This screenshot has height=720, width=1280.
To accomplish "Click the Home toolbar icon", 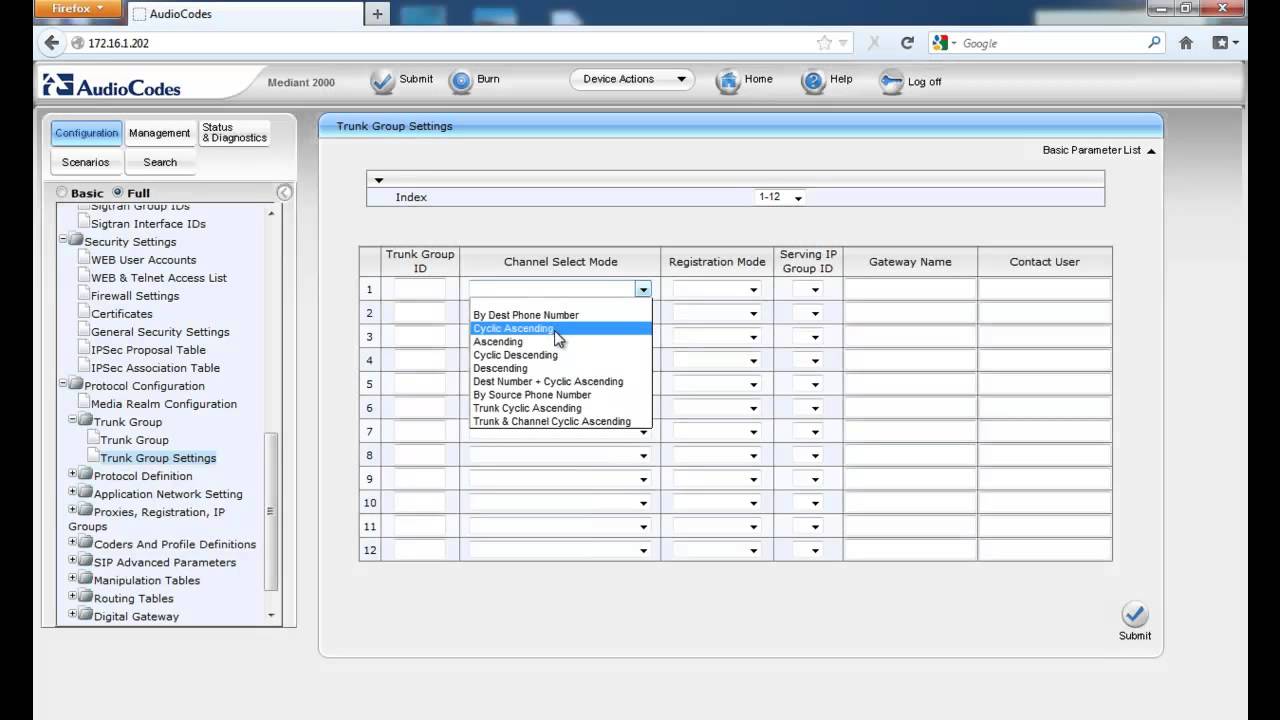I will point(728,82).
